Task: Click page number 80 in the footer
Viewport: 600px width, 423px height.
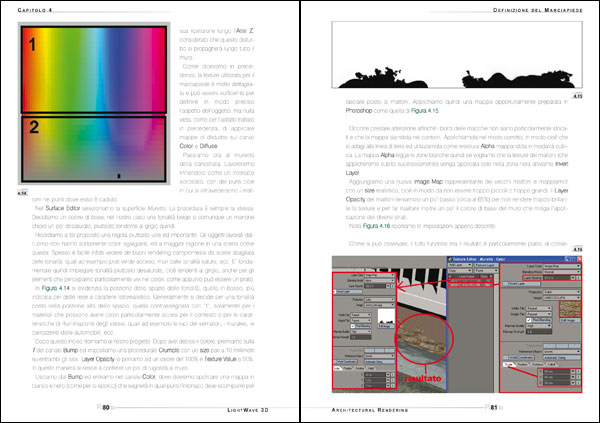Action: coord(106,408)
